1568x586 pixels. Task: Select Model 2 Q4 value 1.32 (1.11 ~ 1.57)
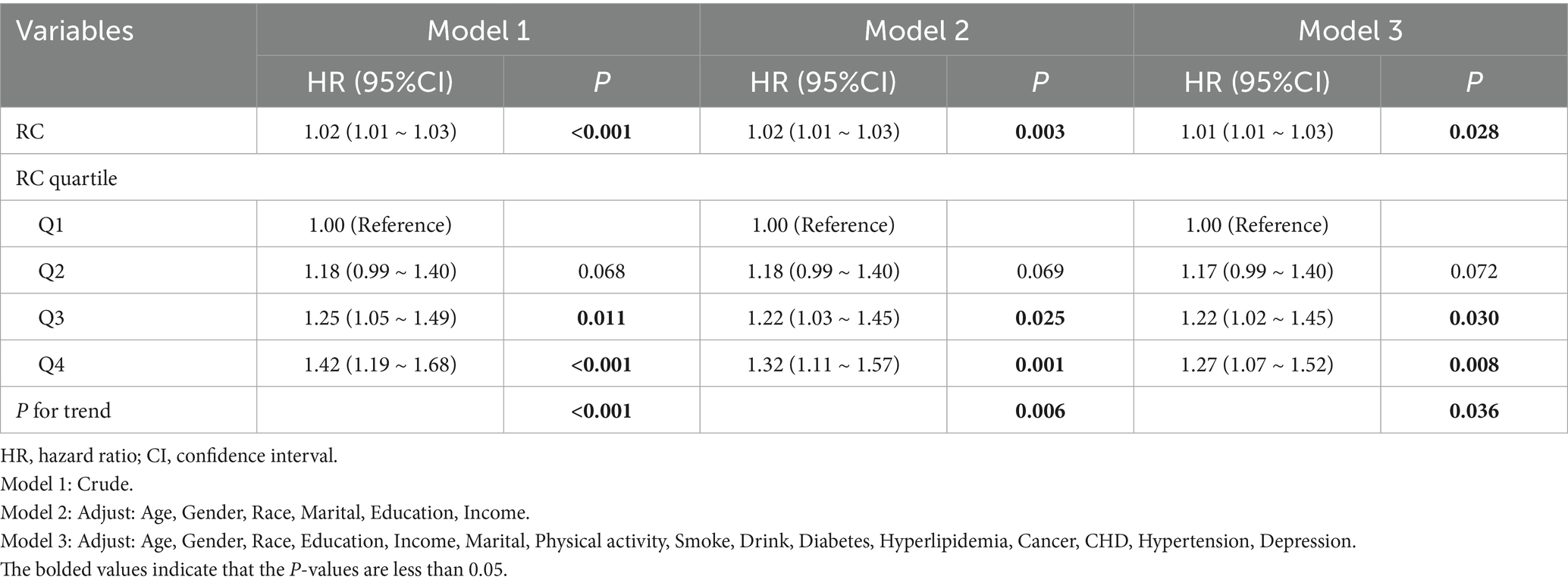pos(823,365)
